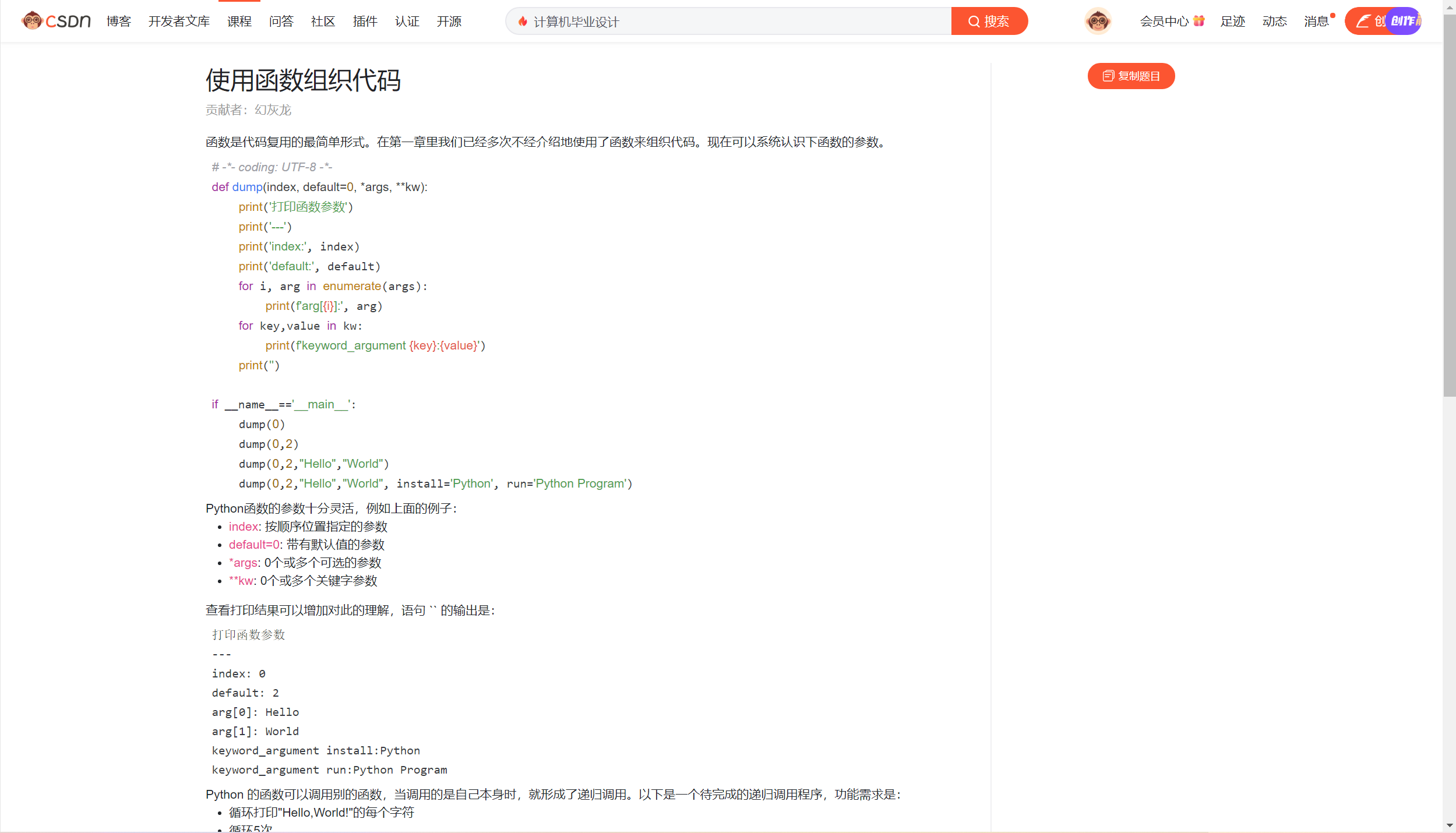Click the red notification dot on 消息
This screenshot has width=1456, height=833.
coord(1332,15)
